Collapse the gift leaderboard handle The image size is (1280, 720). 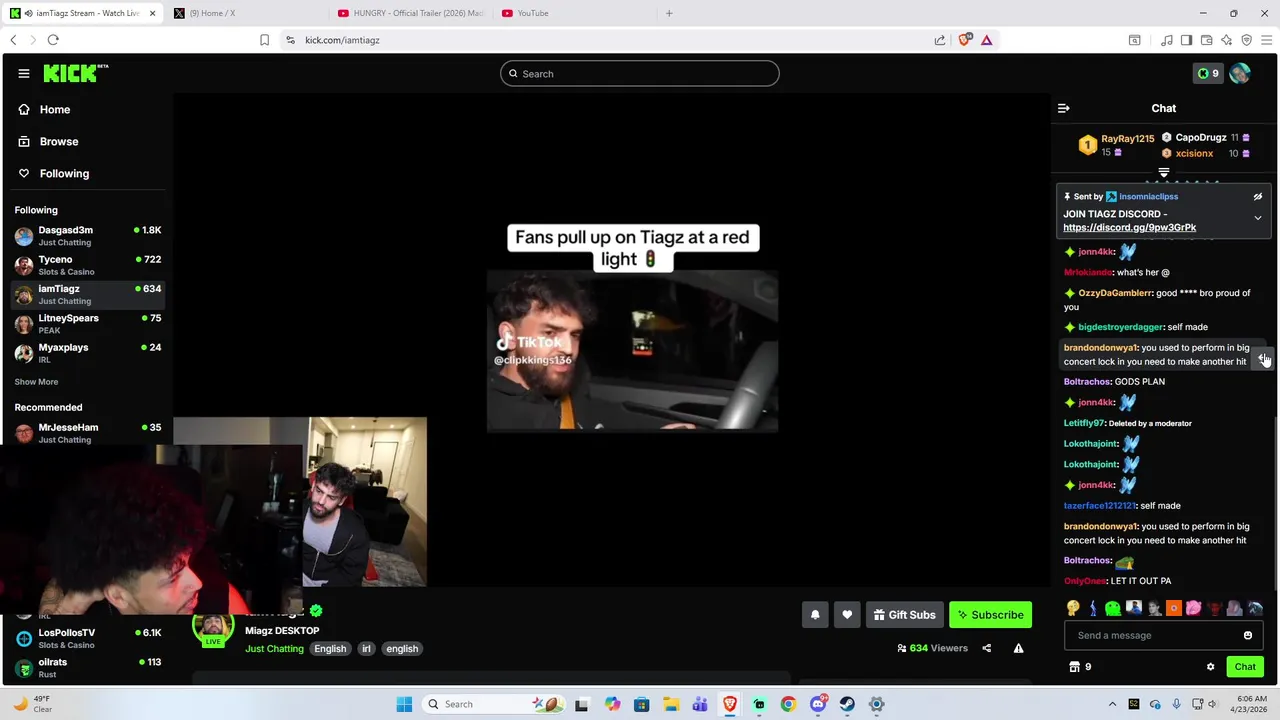1163,173
